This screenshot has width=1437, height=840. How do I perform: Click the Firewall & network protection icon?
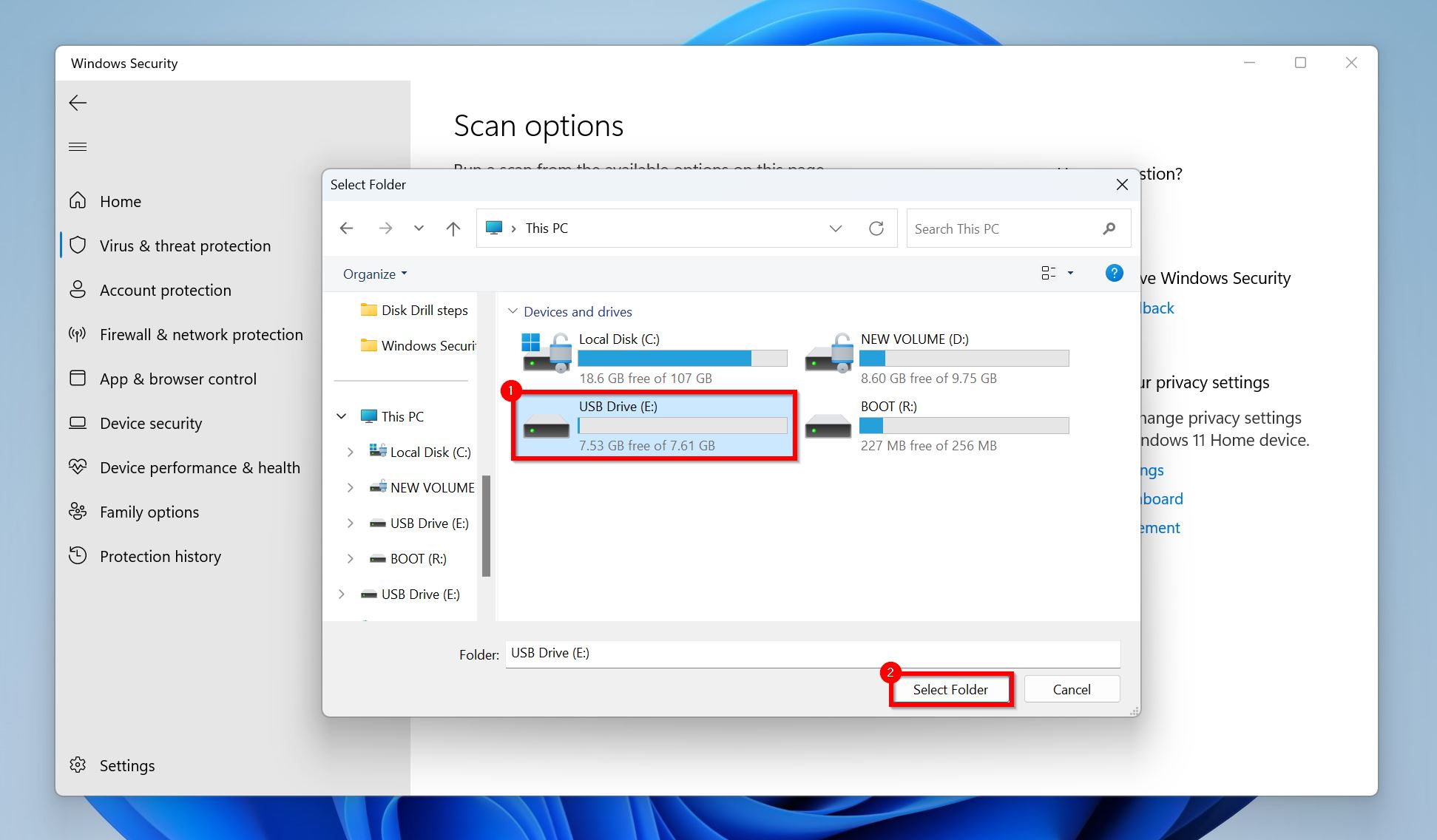pyautogui.click(x=78, y=334)
